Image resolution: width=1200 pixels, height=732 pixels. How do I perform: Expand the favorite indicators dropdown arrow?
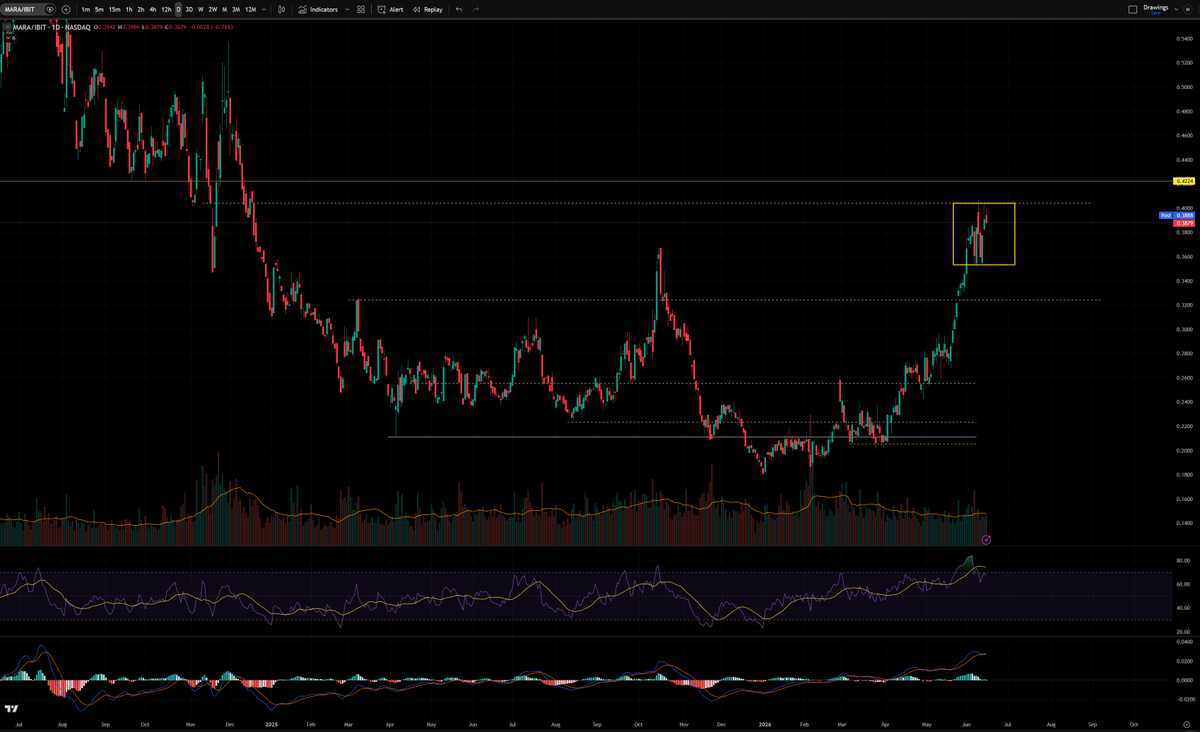tap(347, 9)
